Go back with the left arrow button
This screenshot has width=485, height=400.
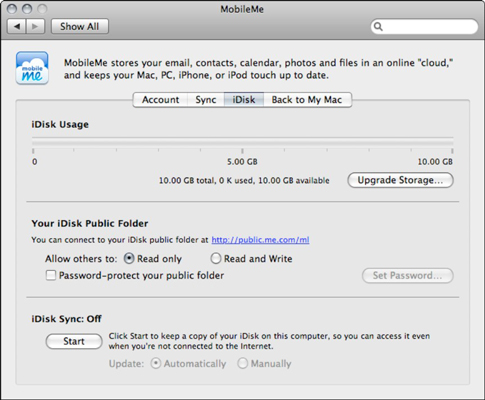click(x=17, y=26)
